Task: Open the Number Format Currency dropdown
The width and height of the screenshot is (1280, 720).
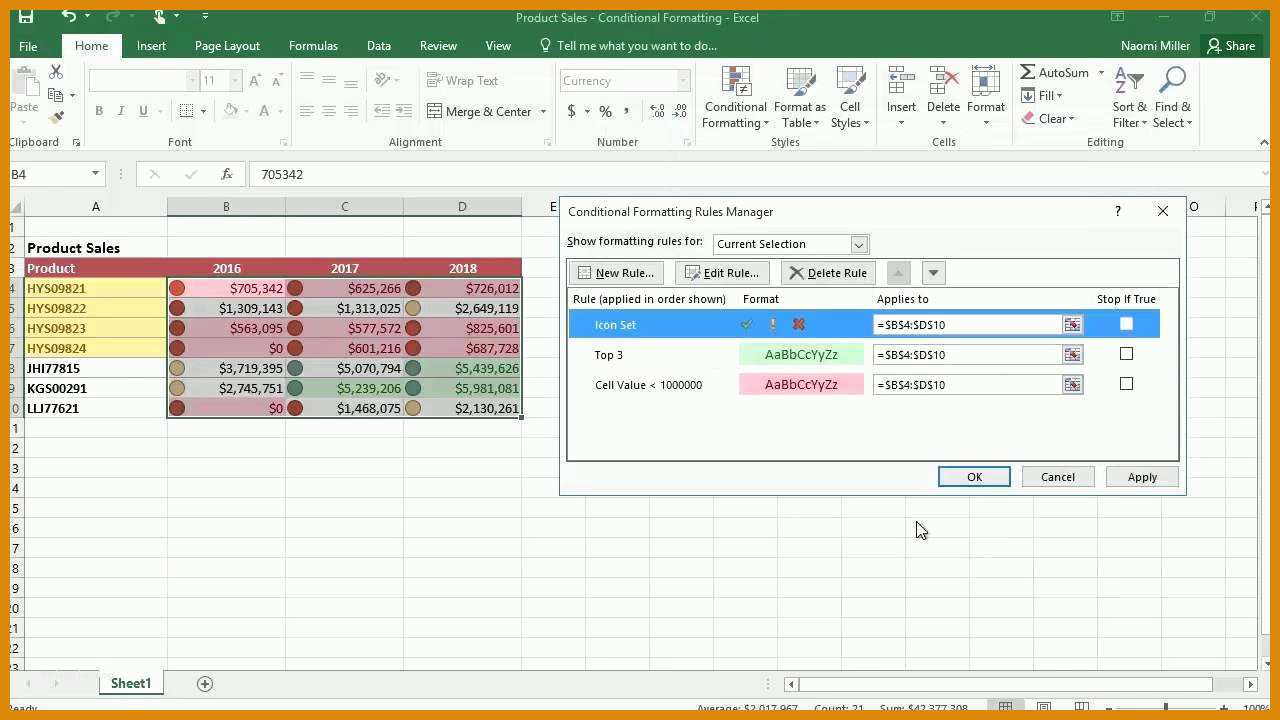Action: click(x=684, y=81)
